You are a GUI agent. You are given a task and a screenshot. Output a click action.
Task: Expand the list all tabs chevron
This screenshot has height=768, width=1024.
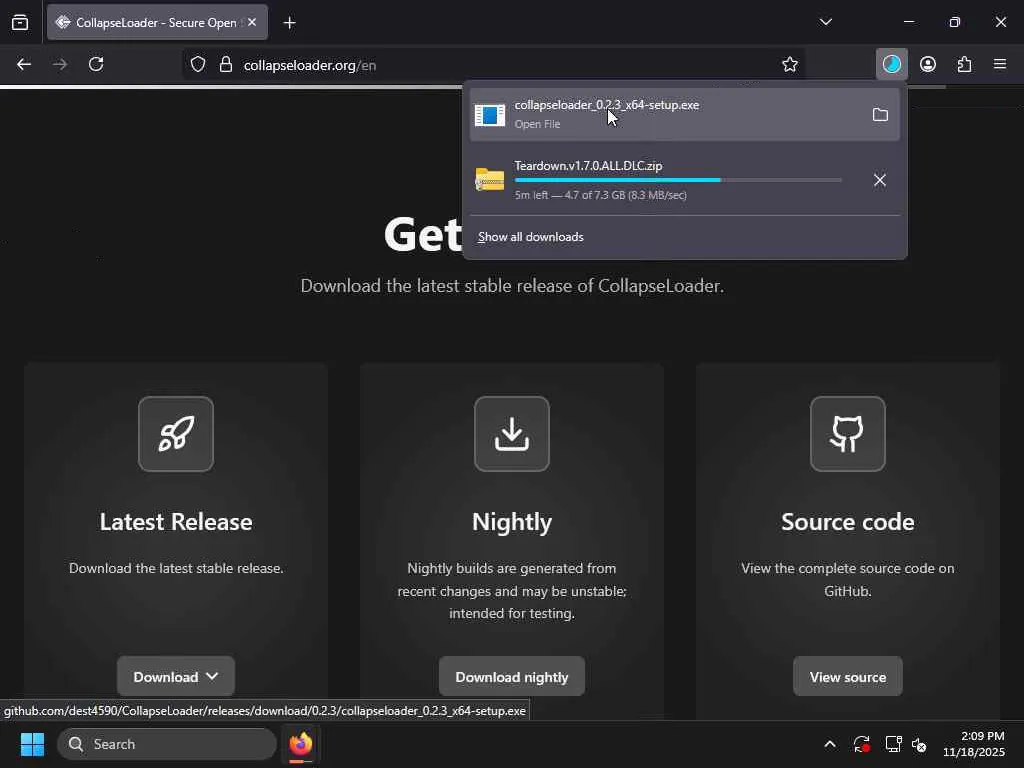point(825,22)
